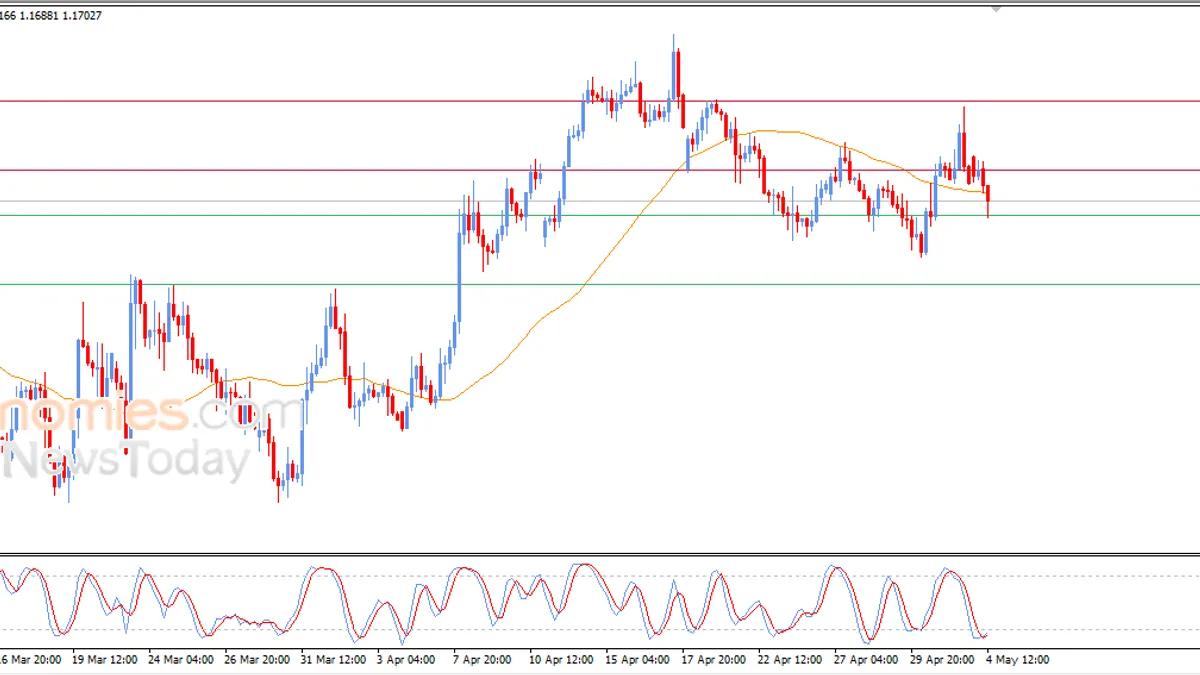1200x675 pixels.
Task: Click the 3 Apr 04:00 time label
Action: [408, 660]
